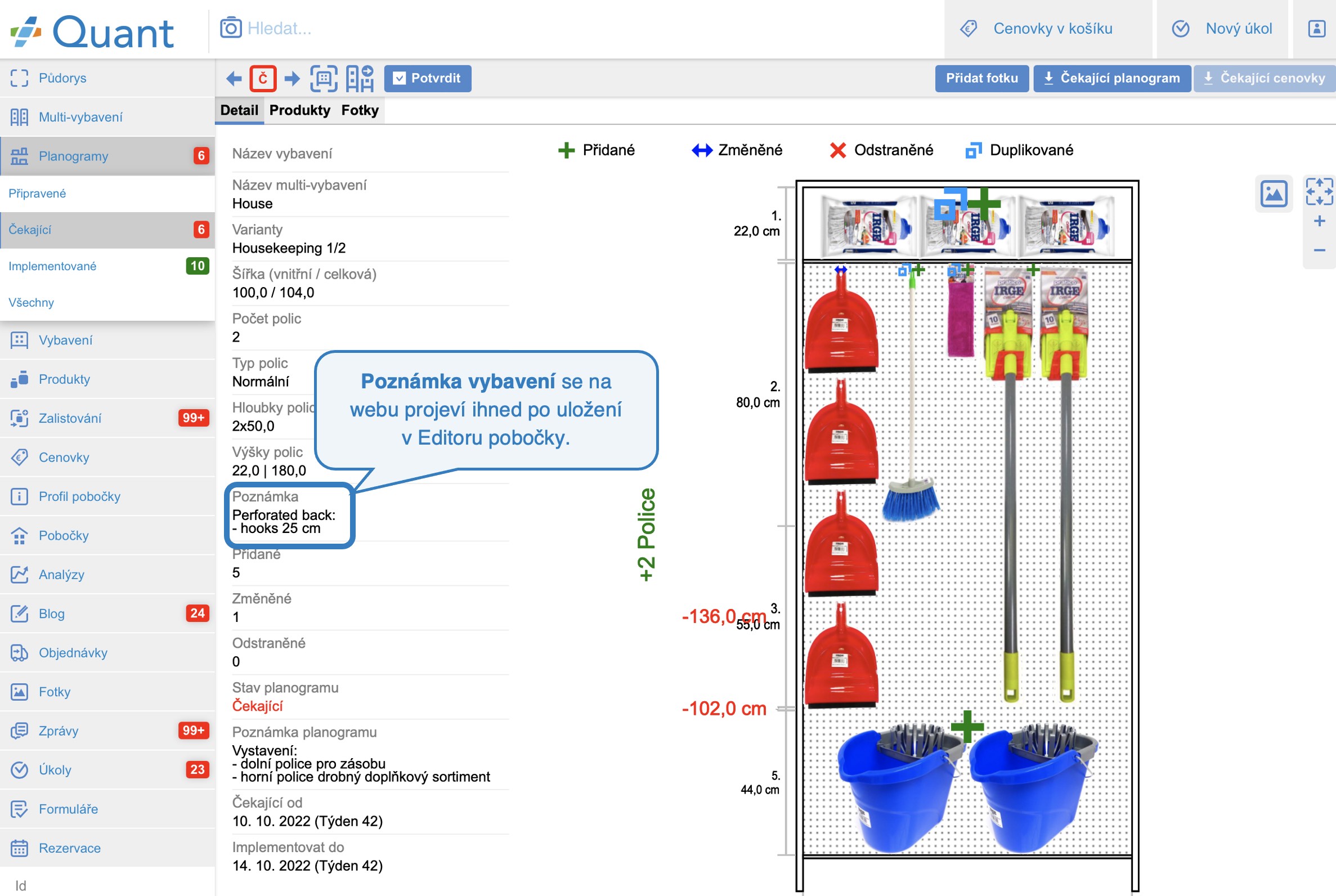
Task: Open the user profile icon top right
Action: 1316,29
